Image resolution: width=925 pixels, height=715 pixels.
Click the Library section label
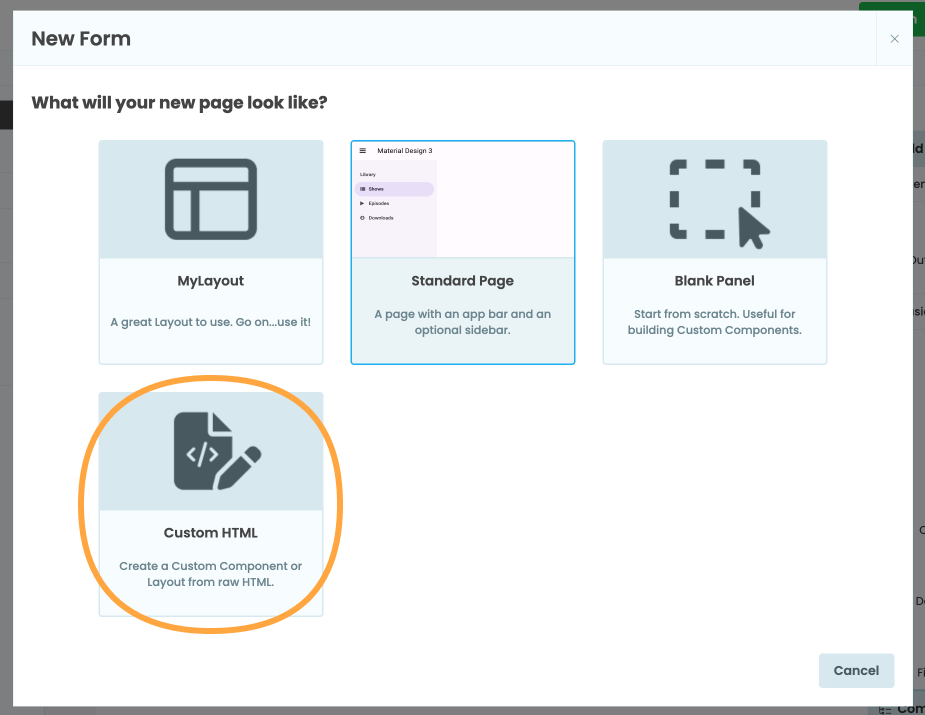click(368, 174)
